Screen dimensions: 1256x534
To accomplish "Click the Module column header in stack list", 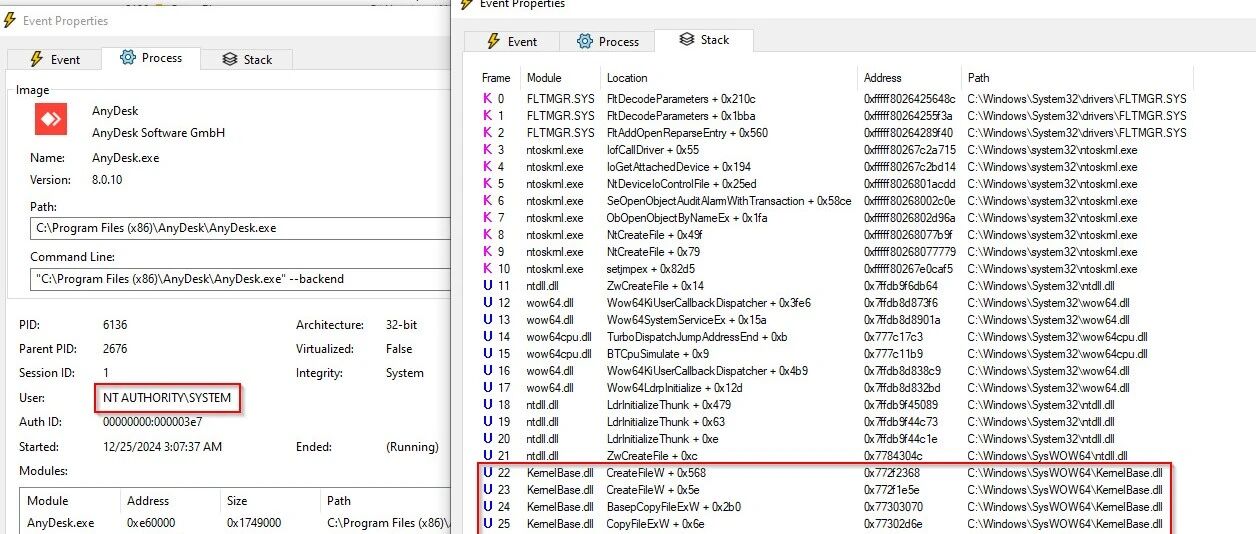I will [544, 77].
